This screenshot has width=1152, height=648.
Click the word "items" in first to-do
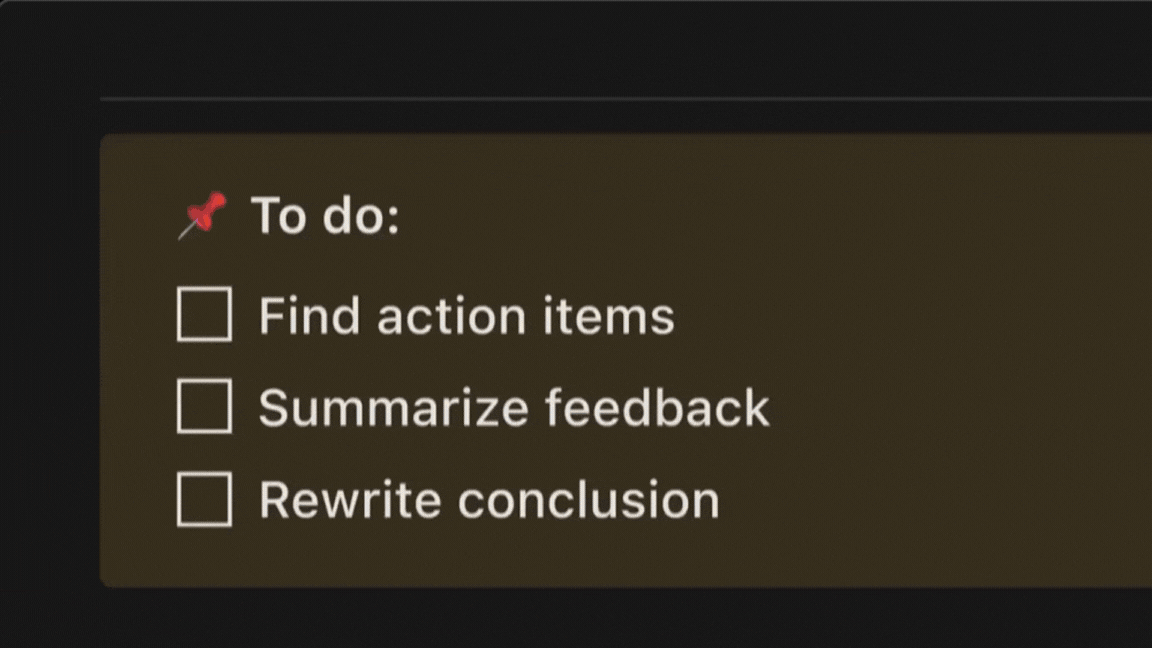pyautogui.click(x=608, y=316)
